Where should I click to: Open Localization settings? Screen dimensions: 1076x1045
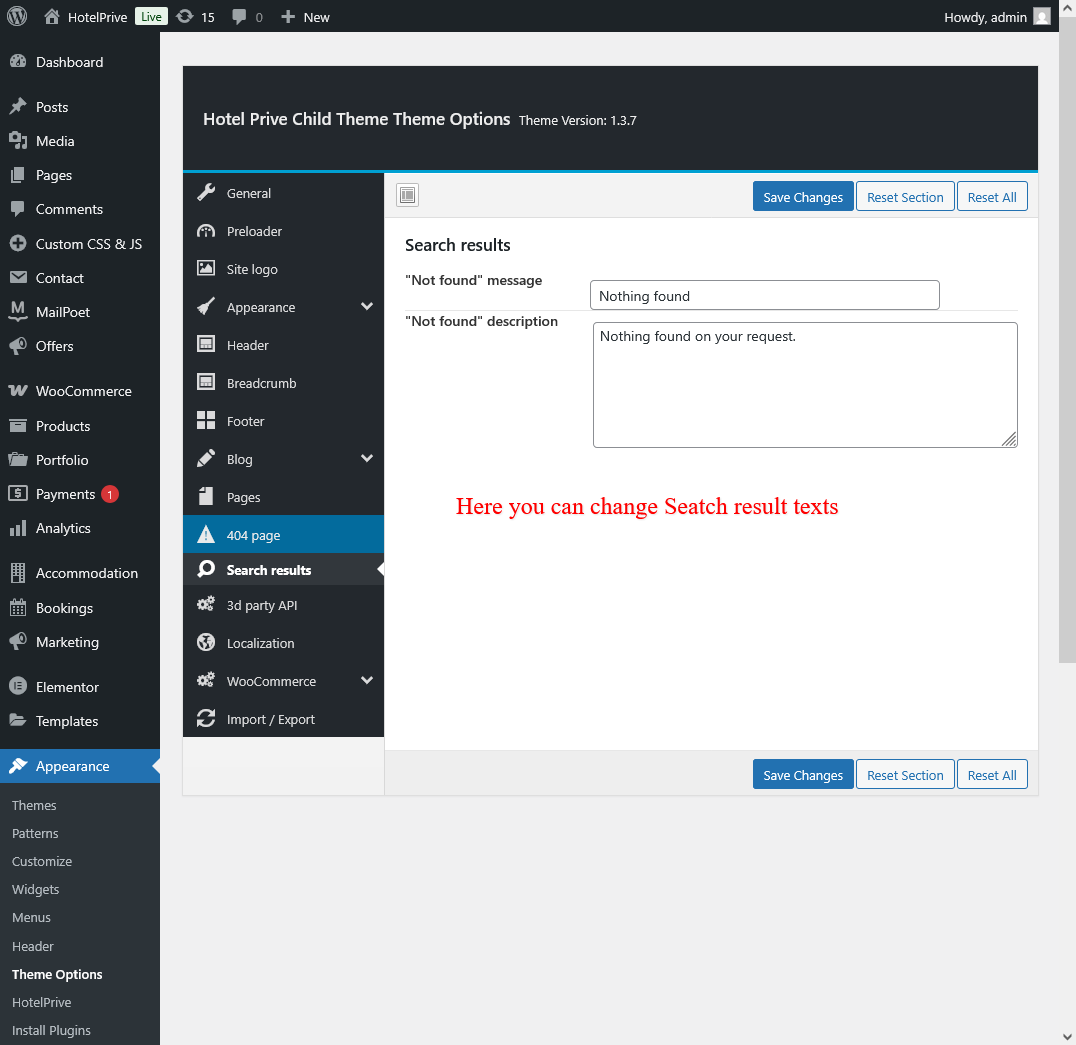[260, 643]
